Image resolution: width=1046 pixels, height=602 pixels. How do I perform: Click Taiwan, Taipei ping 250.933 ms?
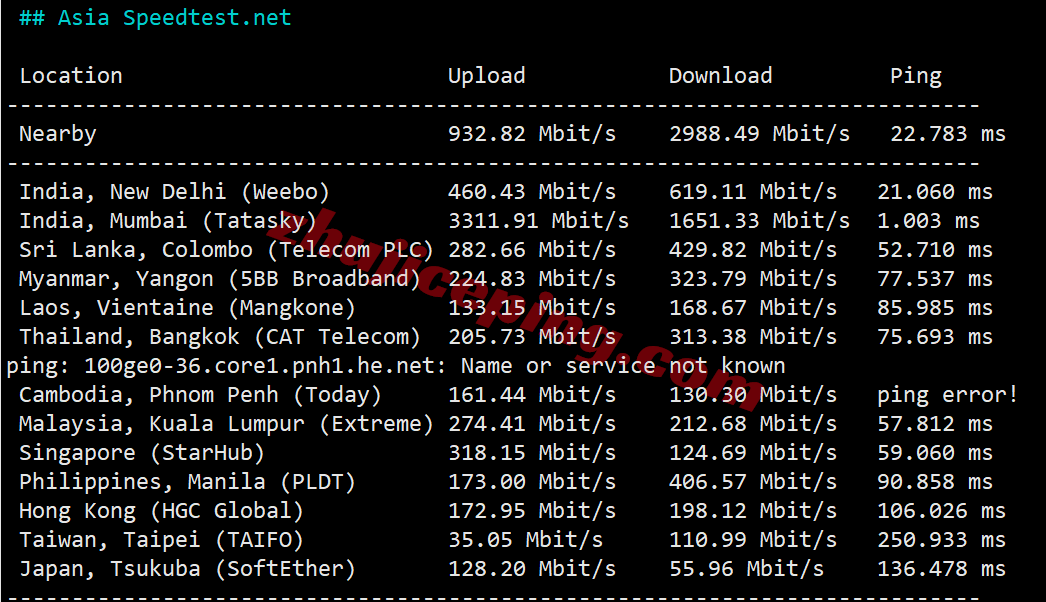point(941,540)
